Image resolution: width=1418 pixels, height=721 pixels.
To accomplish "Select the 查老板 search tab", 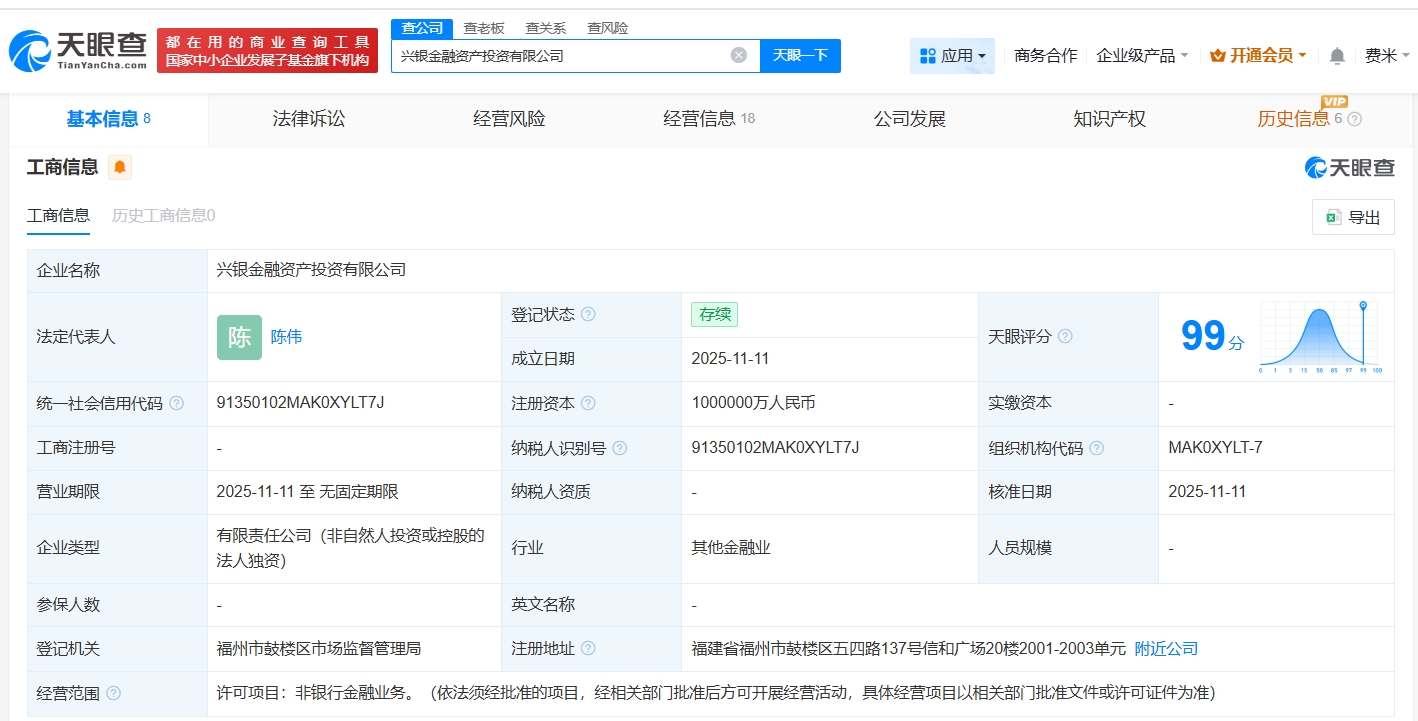I will pyautogui.click(x=482, y=28).
